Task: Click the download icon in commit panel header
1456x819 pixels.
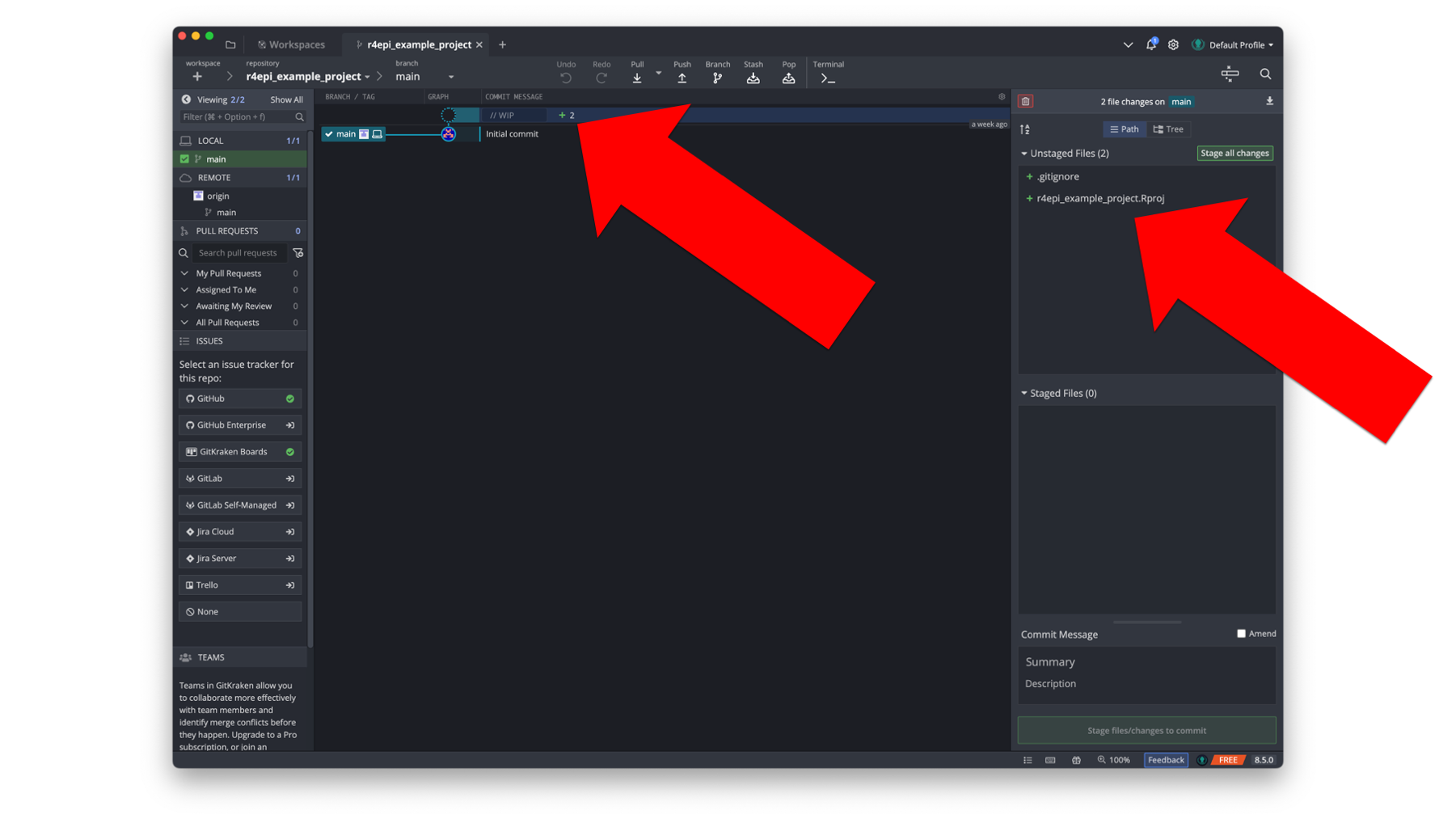Action: pyautogui.click(x=1269, y=101)
